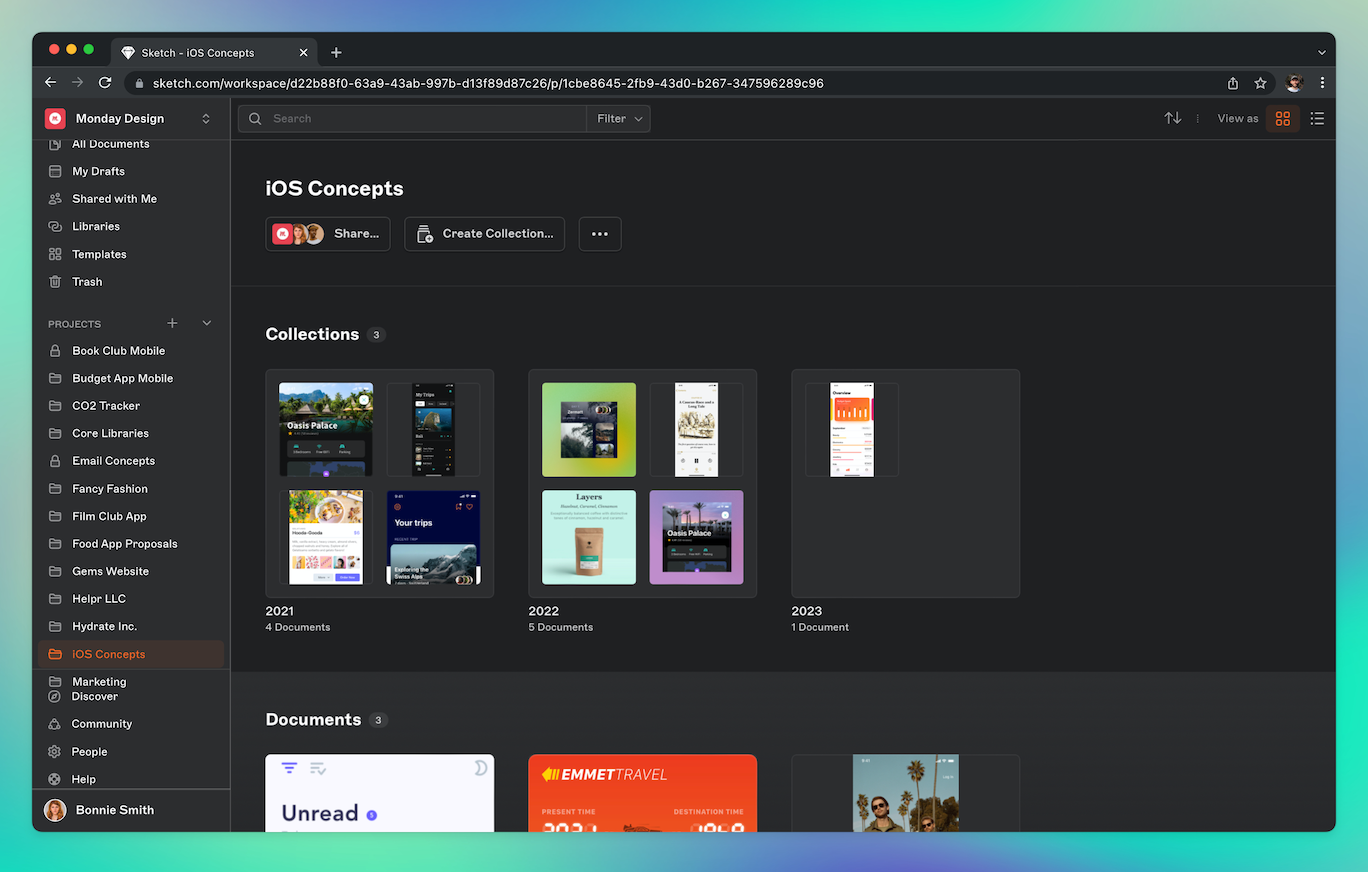
Task: Open the Filter dropdown
Action: pyautogui.click(x=618, y=119)
